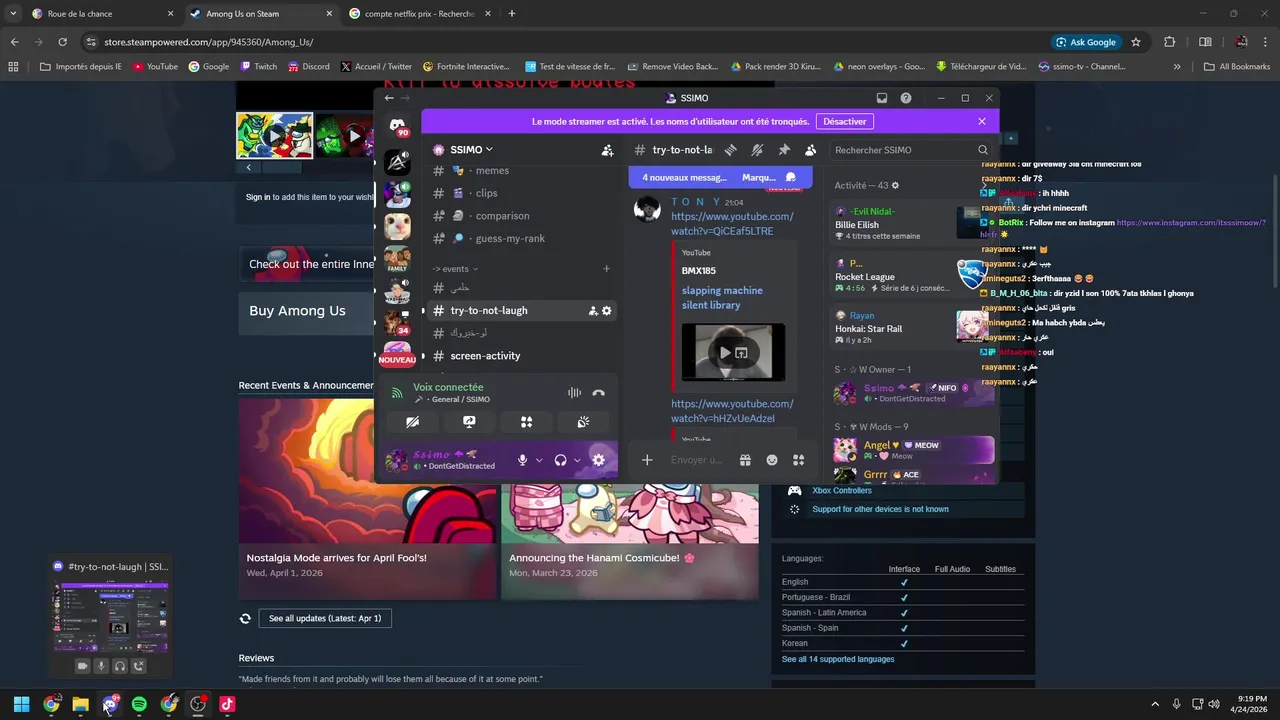Show hidden system tray icons

click(x=1155, y=704)
